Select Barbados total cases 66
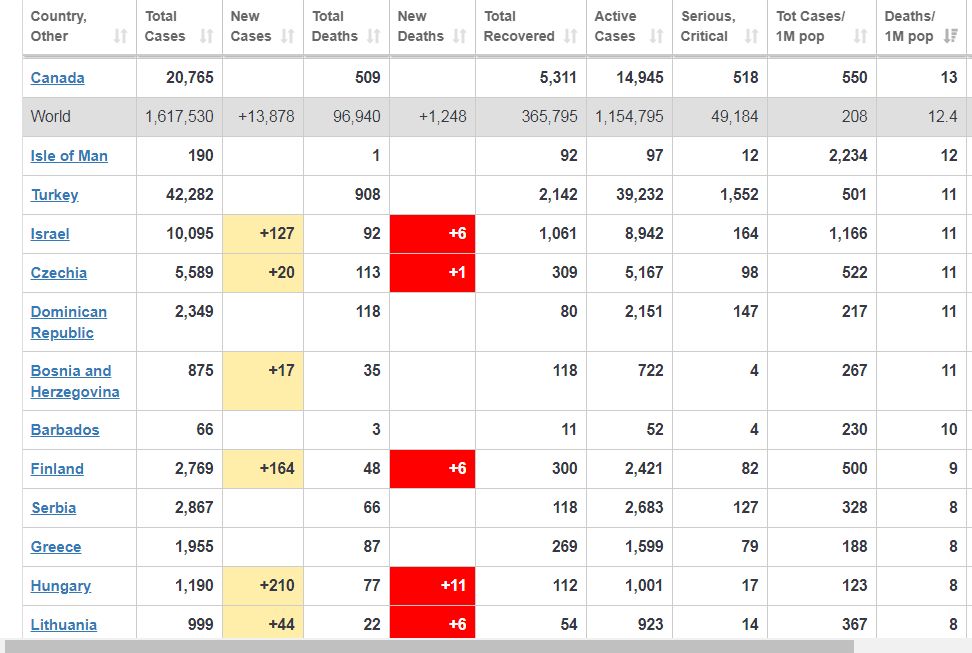 205,430
